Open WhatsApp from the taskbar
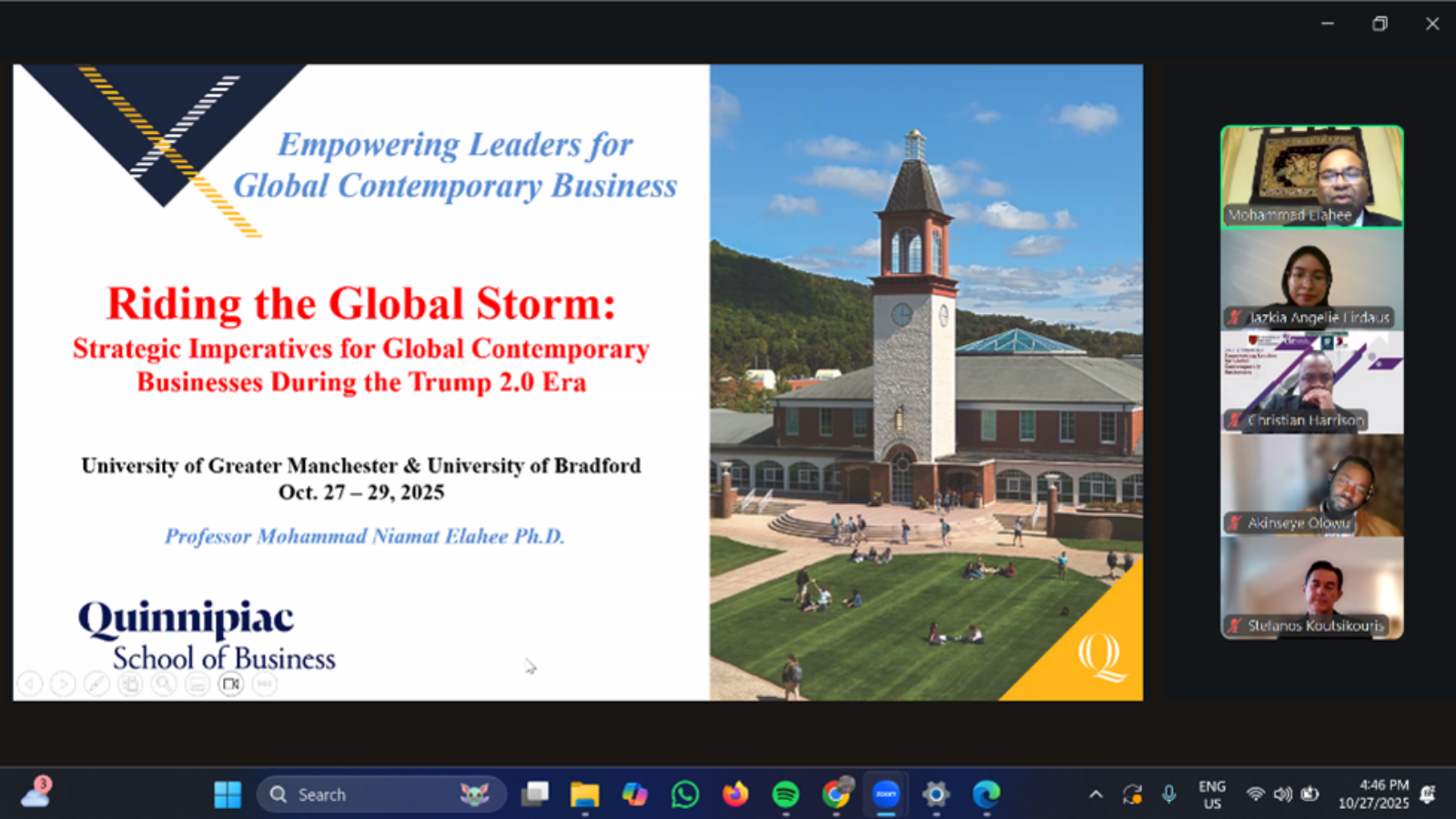The height and width of the screenshot is (819, 1456). [684, 794]
